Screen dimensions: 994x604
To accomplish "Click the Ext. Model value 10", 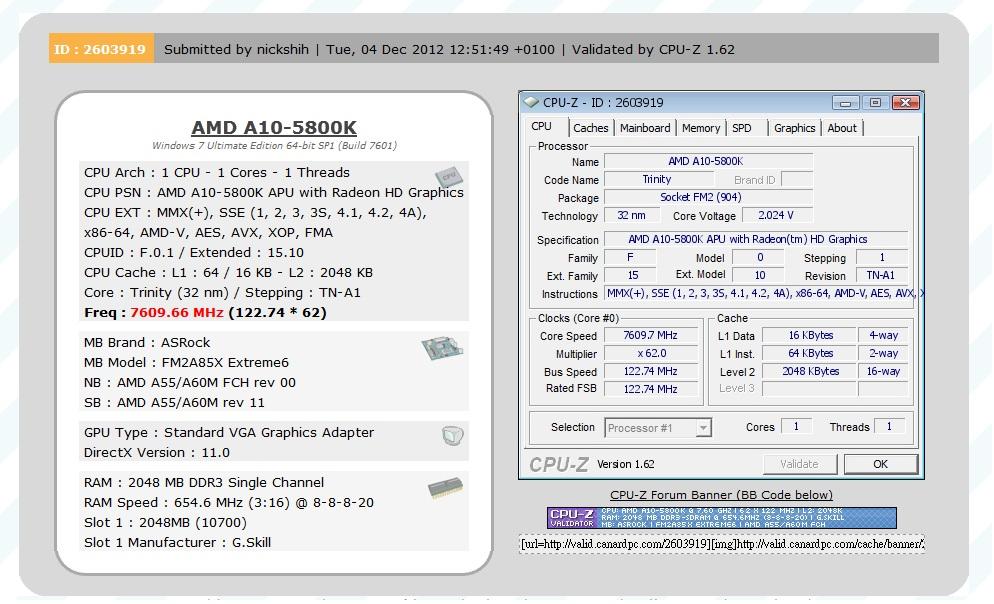I will [x=758, y=275].
